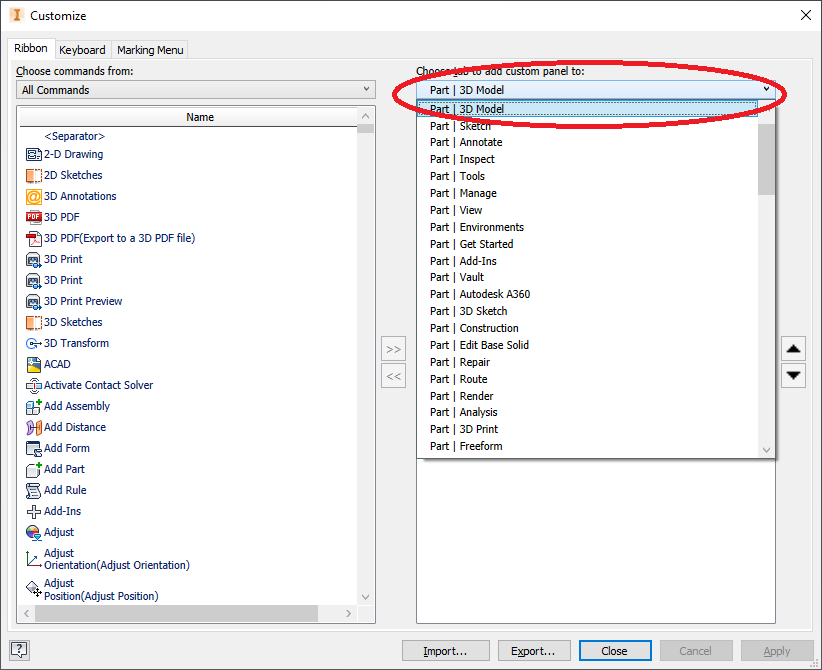Screen dimensions: 822x670
Task: Click the Adjust Orientation command icon
Action: (x=34, y=559)
